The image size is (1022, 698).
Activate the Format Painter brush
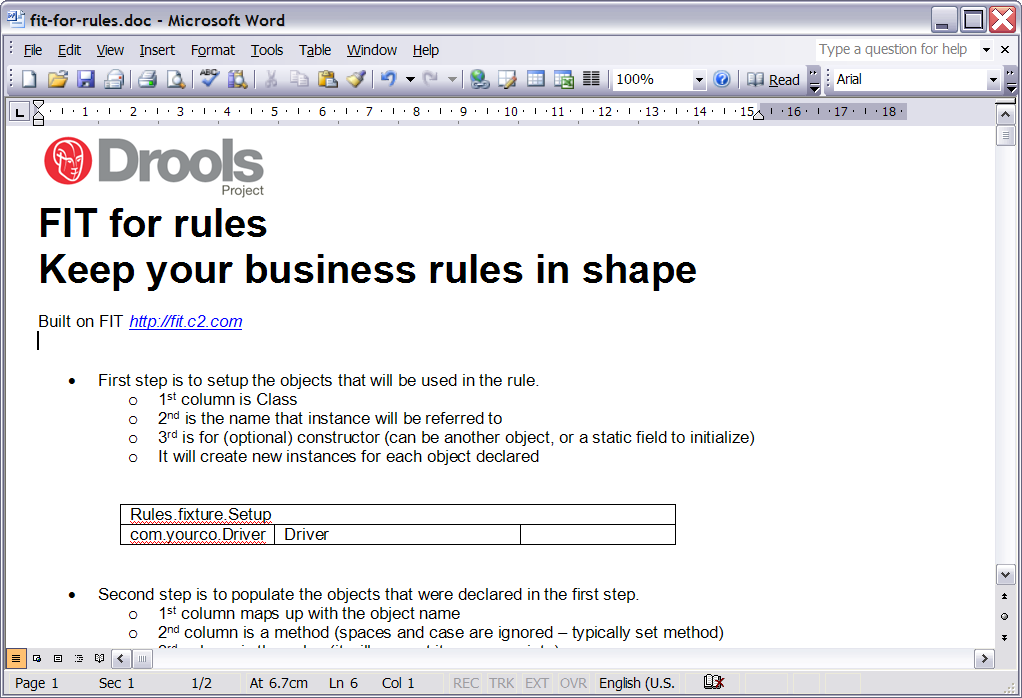click(356, 80)
